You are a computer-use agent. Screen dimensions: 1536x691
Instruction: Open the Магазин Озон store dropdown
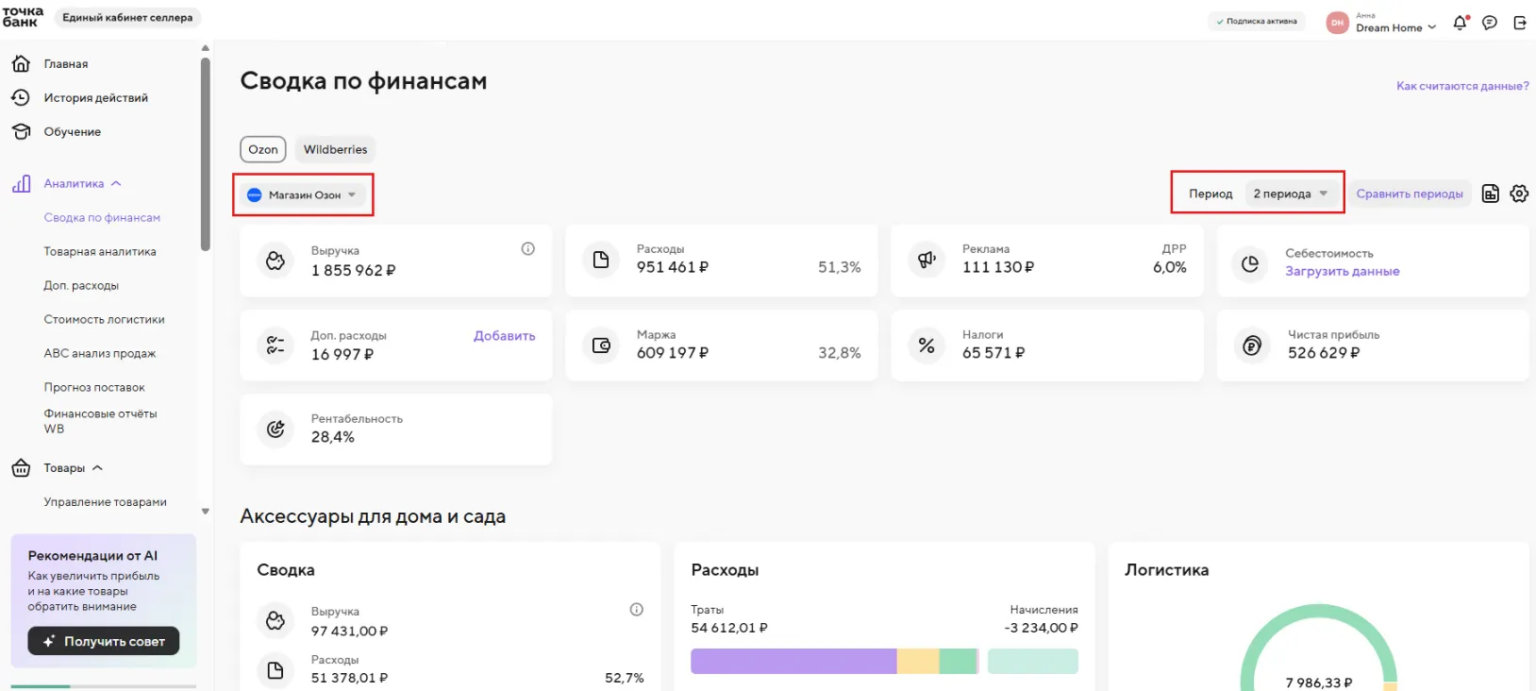click(x=303, y=195)
